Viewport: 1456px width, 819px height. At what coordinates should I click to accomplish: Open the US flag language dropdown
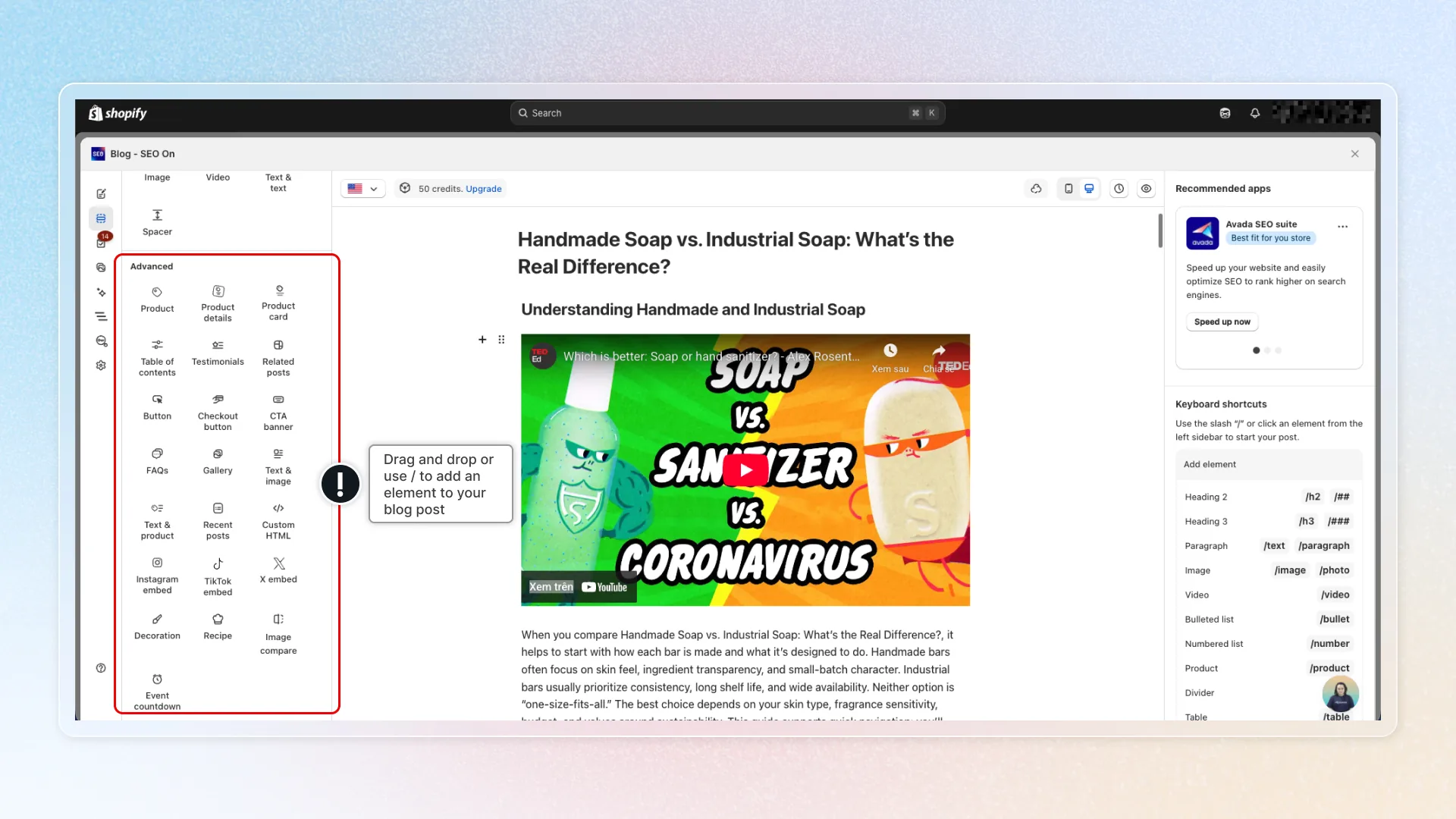tap(362, 189)
